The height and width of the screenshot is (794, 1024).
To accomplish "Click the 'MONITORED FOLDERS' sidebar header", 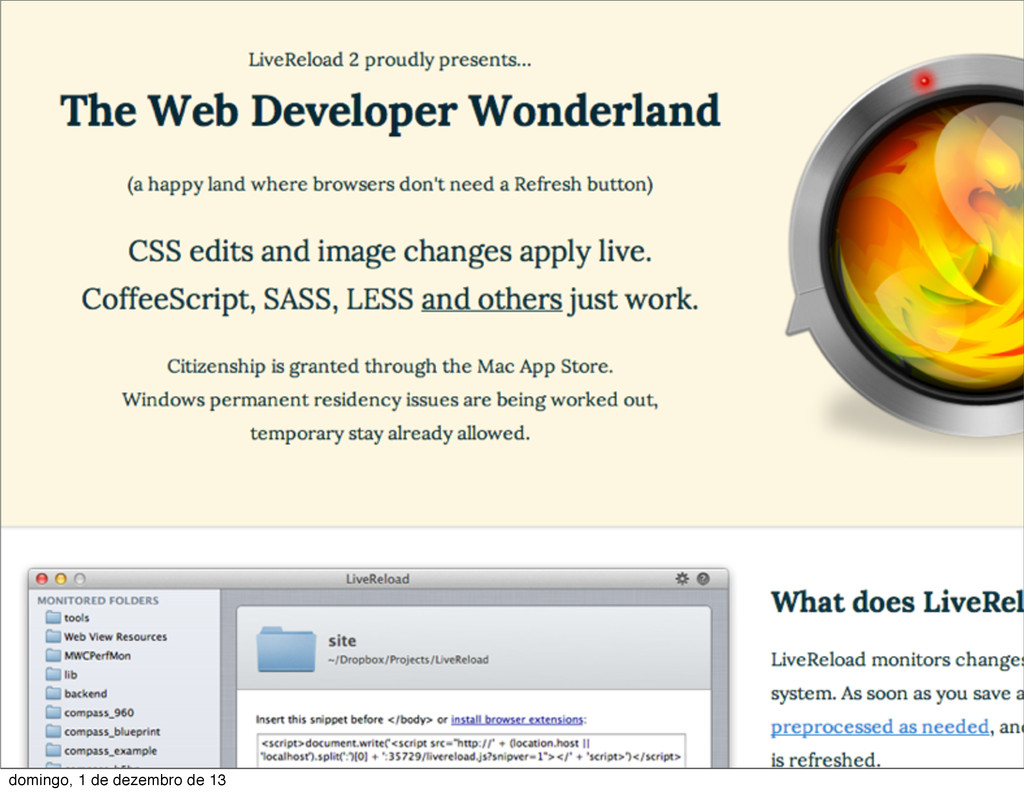I will pos(98,600).
